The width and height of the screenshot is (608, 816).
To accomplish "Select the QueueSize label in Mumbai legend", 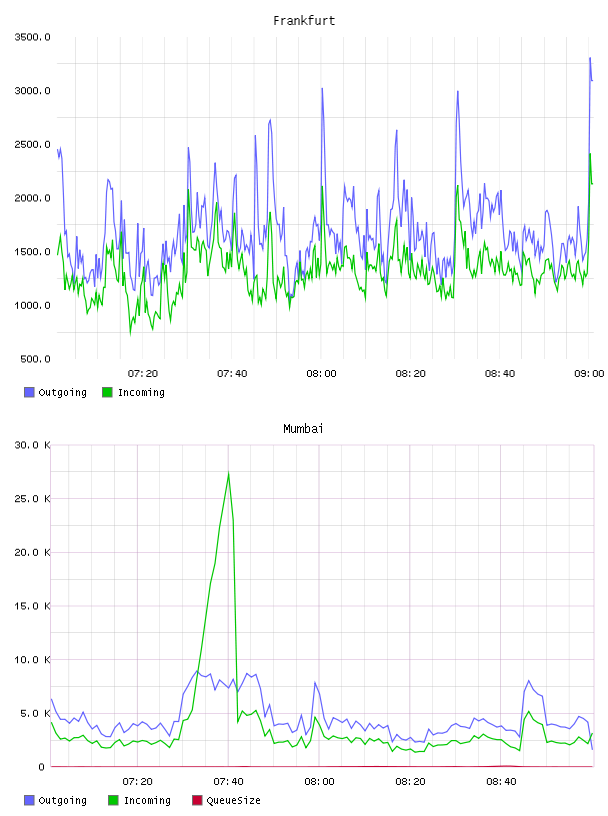I will pos(233,800).
